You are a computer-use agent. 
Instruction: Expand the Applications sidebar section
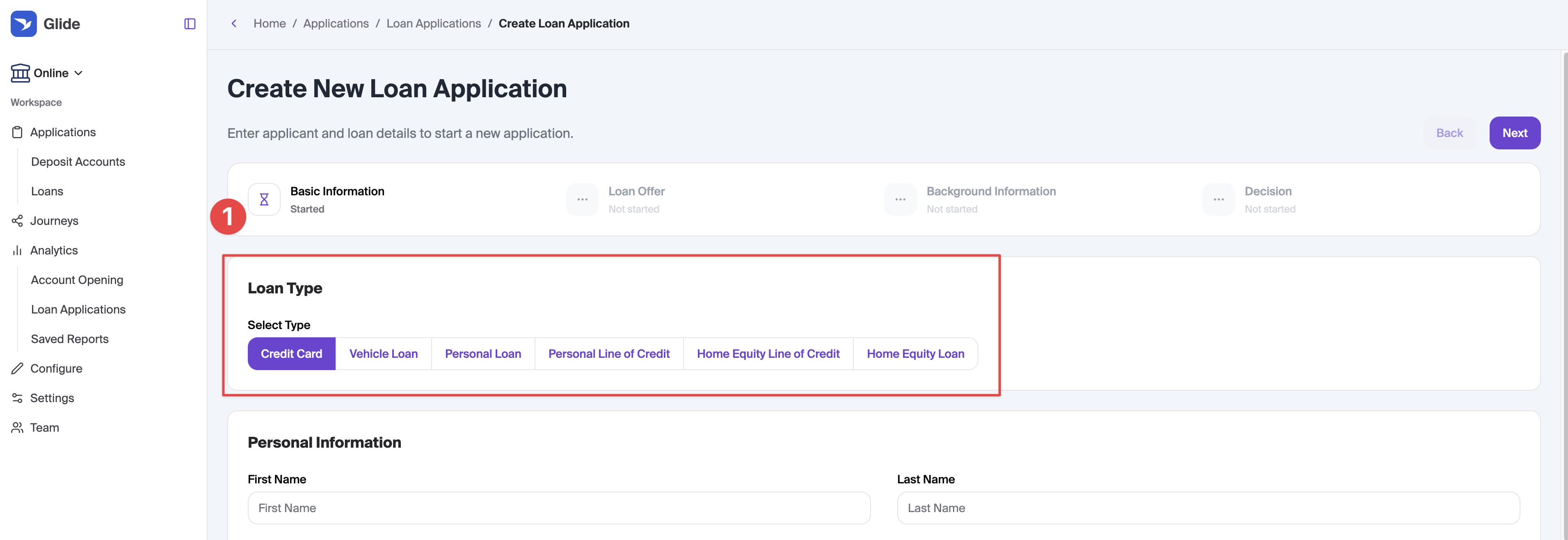pos(63,132)
